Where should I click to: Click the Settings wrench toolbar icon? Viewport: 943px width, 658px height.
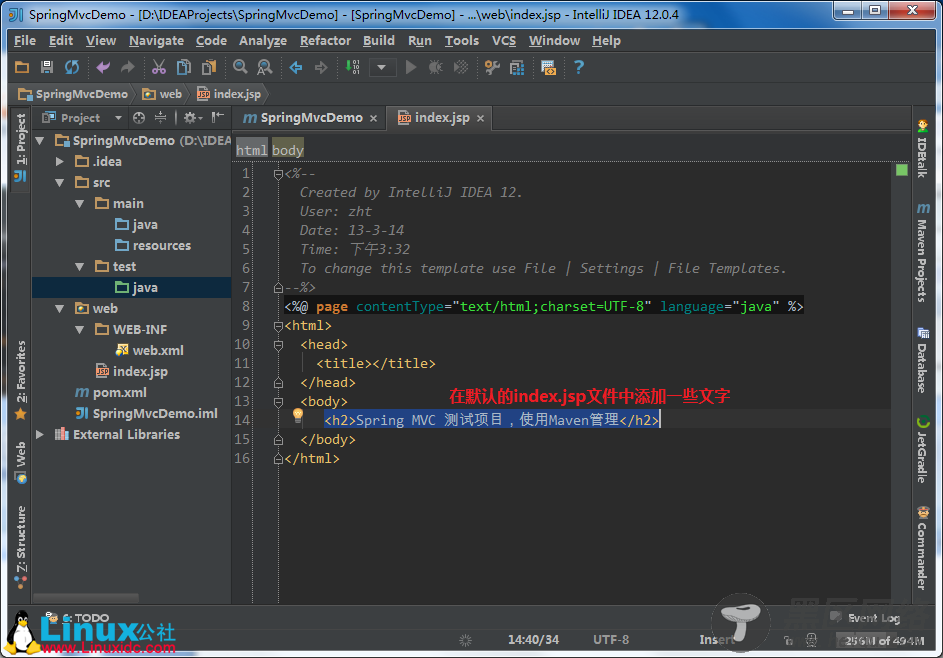coord(492,67)
